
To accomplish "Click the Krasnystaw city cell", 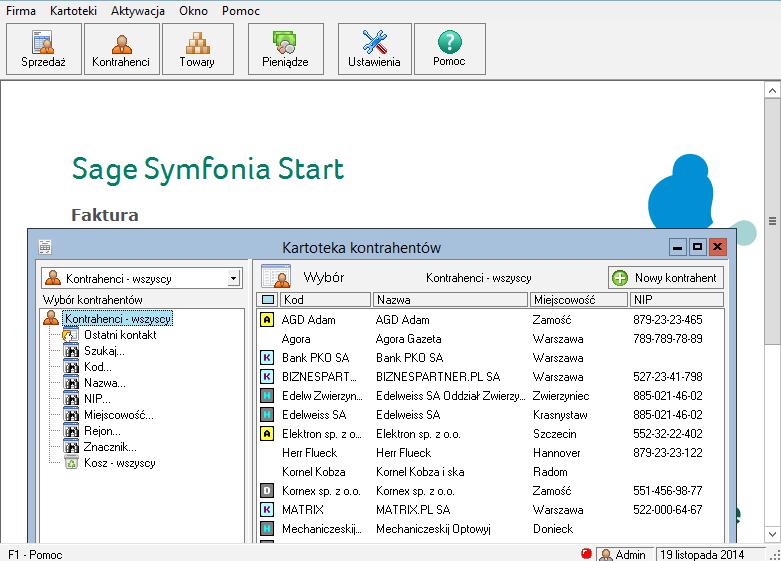I will [x=560, y=415].
